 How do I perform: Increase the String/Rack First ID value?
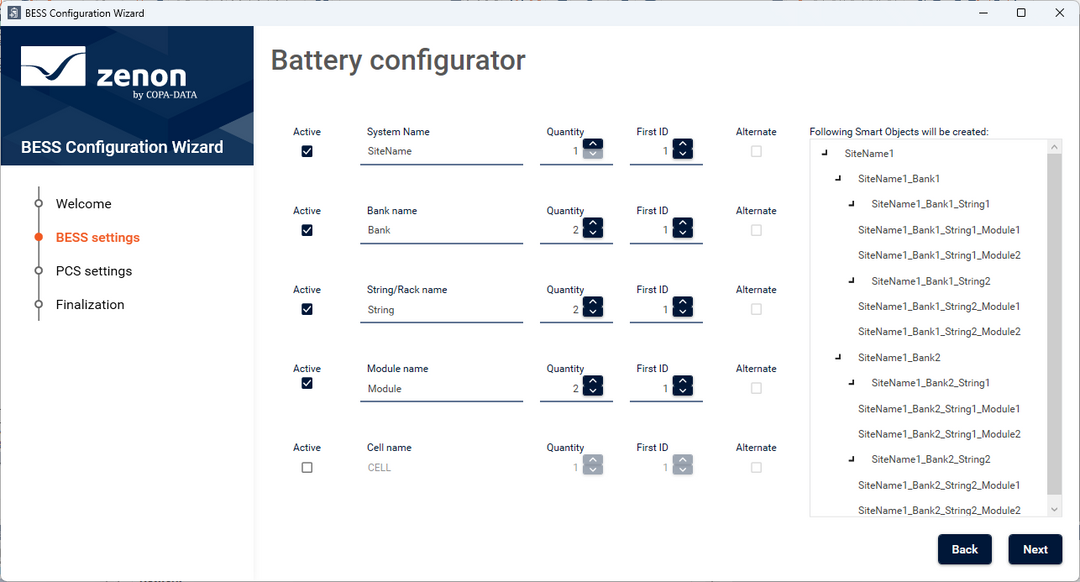tap(682, 302)
